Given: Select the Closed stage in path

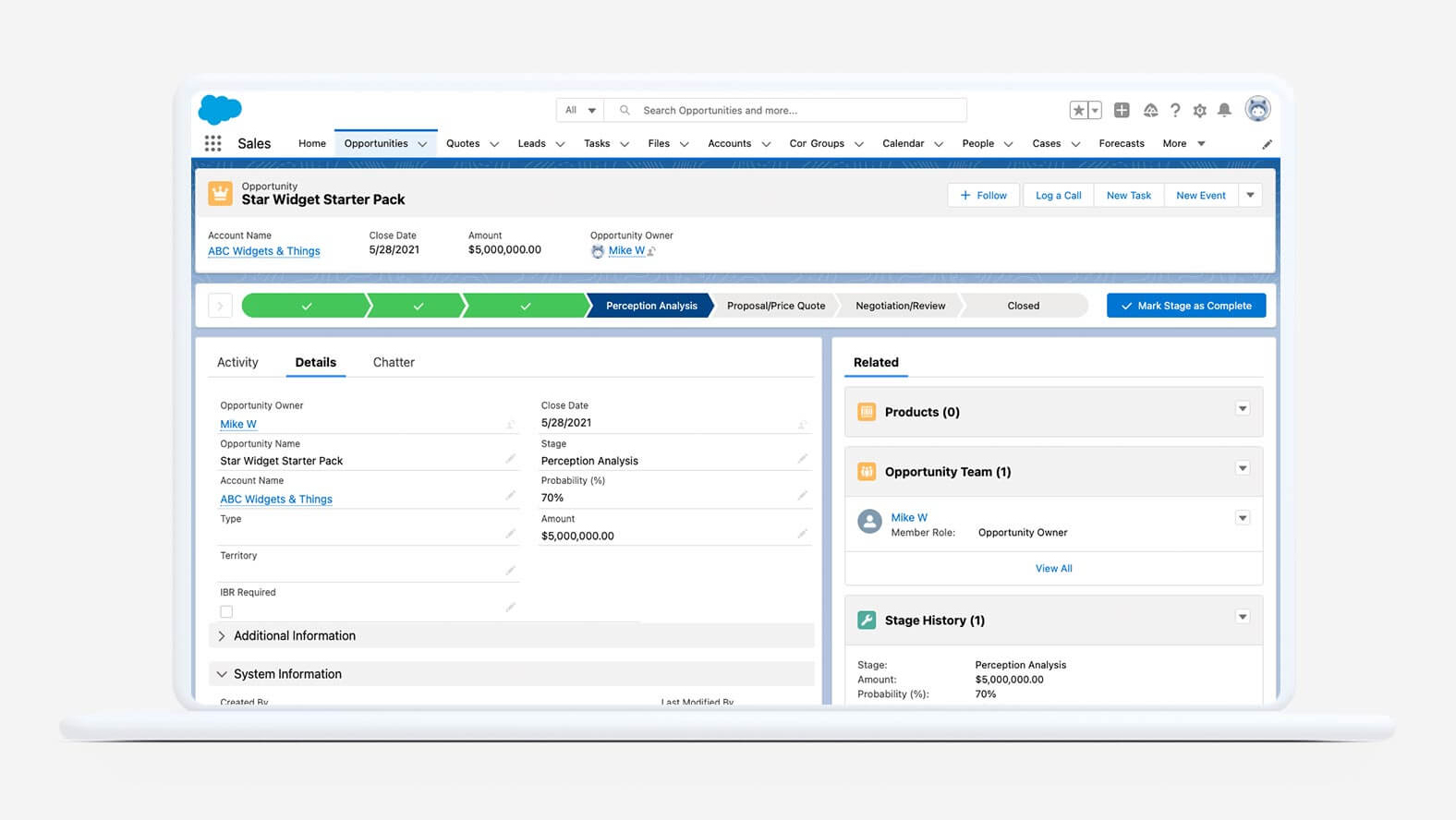Looking at the screenshot, I should pos(1024,306).
